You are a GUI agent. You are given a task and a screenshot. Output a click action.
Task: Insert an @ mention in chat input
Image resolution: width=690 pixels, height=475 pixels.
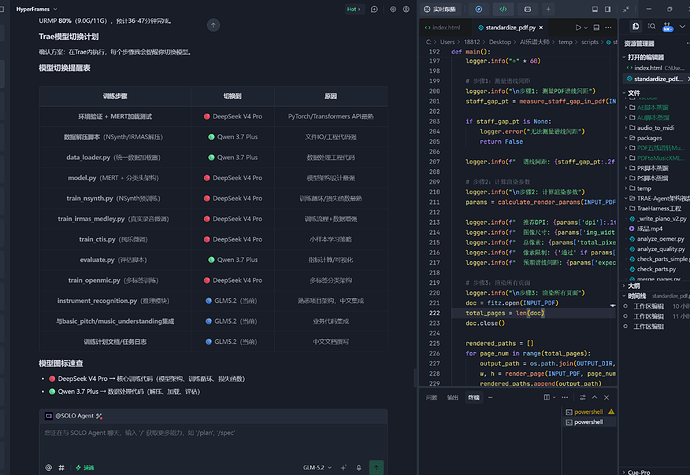pos(49,468)
